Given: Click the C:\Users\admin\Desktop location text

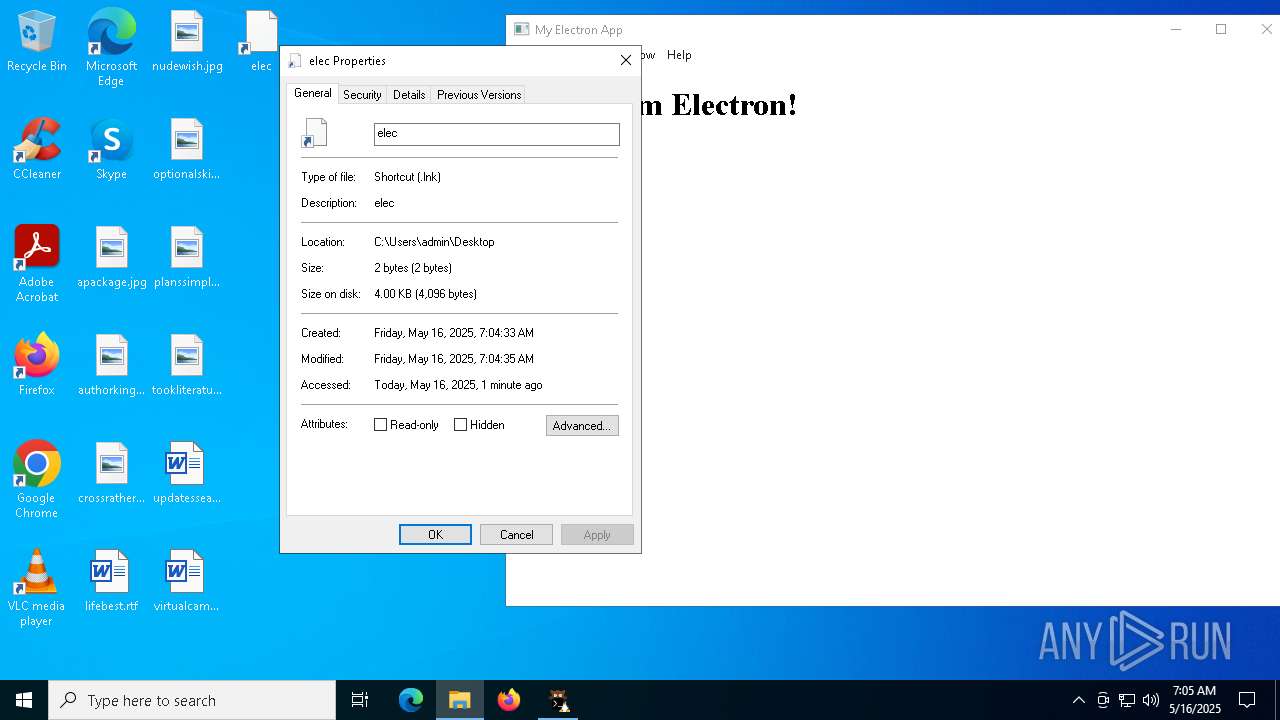Looking at the screenshot, I should pyautogui.click(x=434, y=242).
